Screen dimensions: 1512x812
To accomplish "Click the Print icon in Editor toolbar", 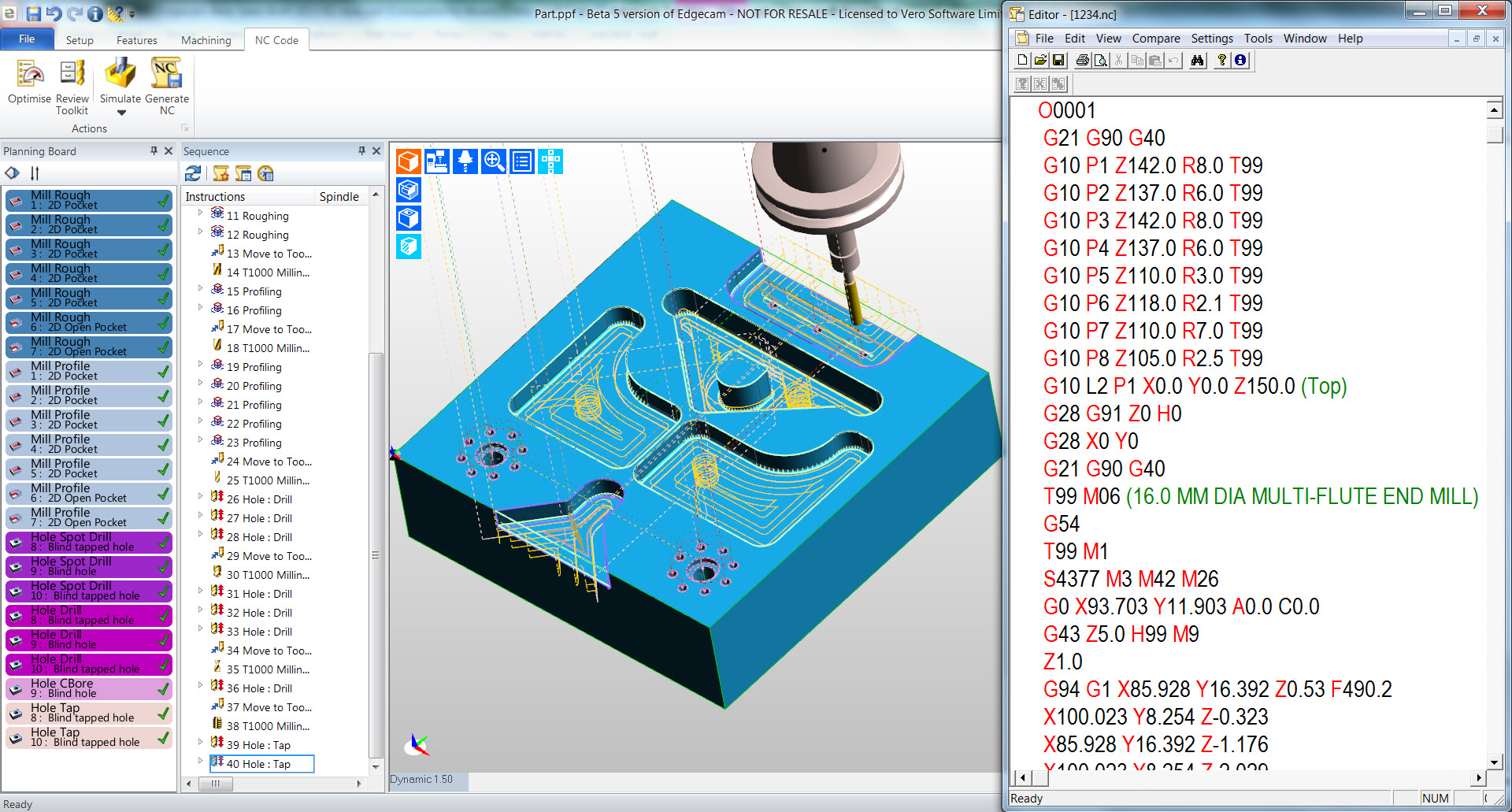I will [x=1083, y=61].
